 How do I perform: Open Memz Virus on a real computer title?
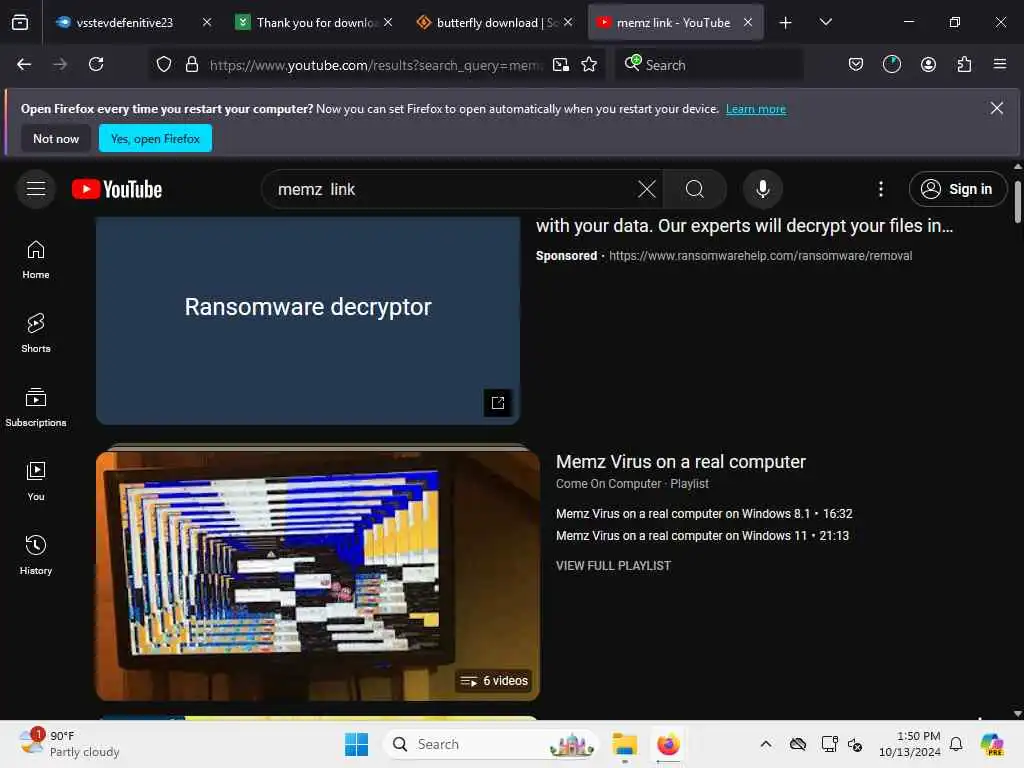click(x=680, y=462)
